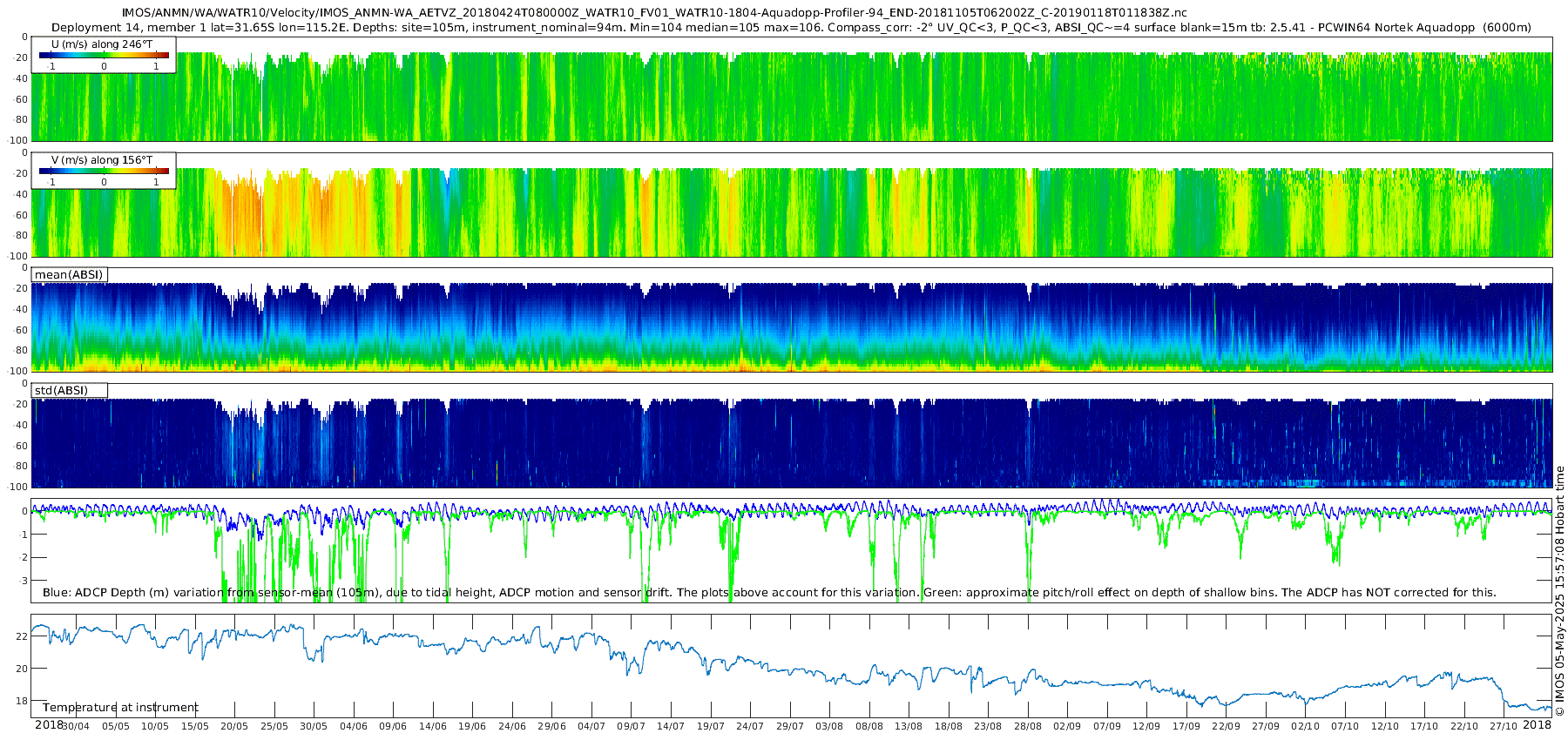
Task: Click the file path title at top
Action: click(653, 13)
